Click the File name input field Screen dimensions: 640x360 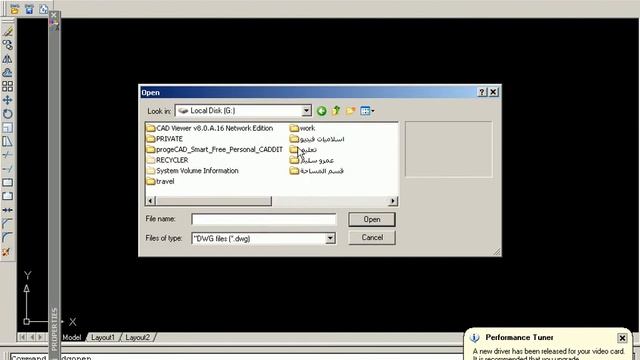point(264,219)
